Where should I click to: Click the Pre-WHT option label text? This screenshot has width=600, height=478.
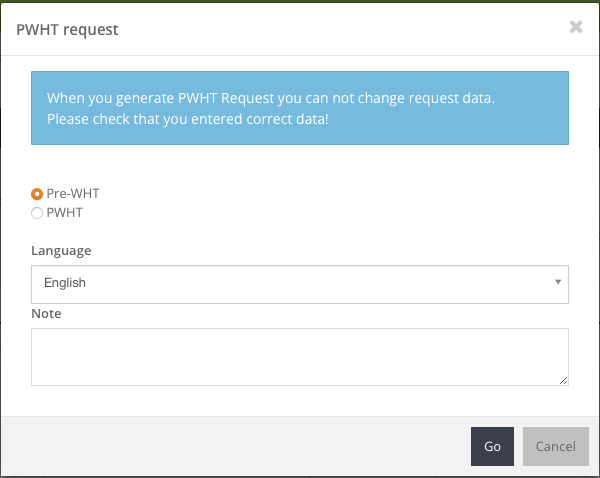pyautogui.click(x=73, y=194)
